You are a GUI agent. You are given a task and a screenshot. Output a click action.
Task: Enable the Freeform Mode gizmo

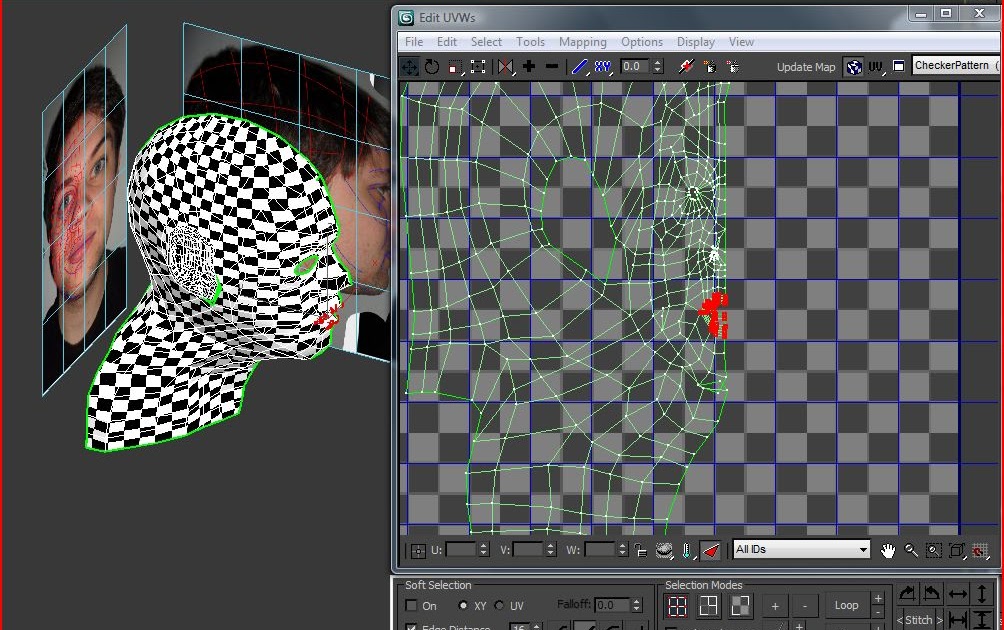tap(480, 66)
